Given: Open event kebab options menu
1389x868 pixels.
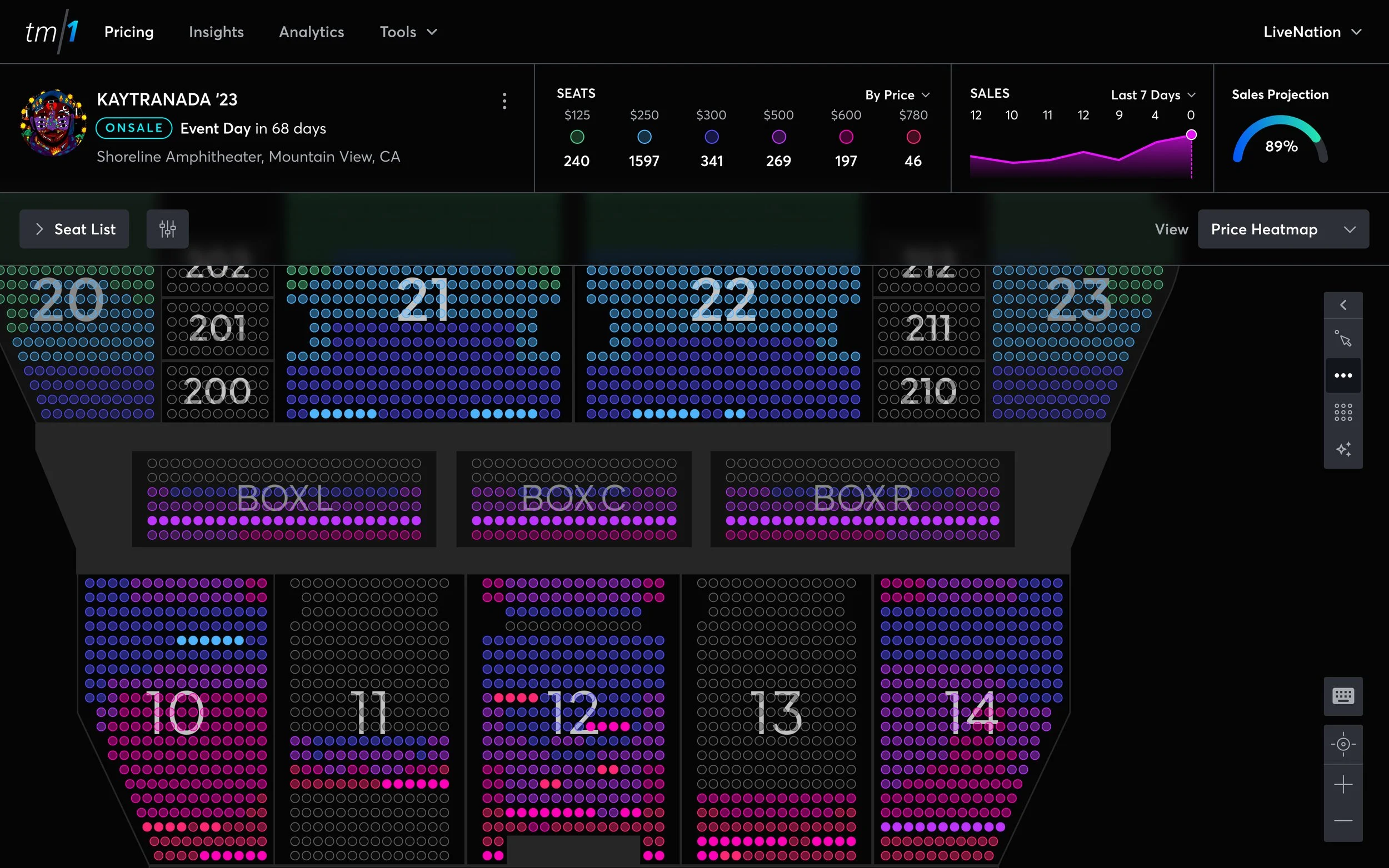Looking at the screenshot, I should [504, 101].
